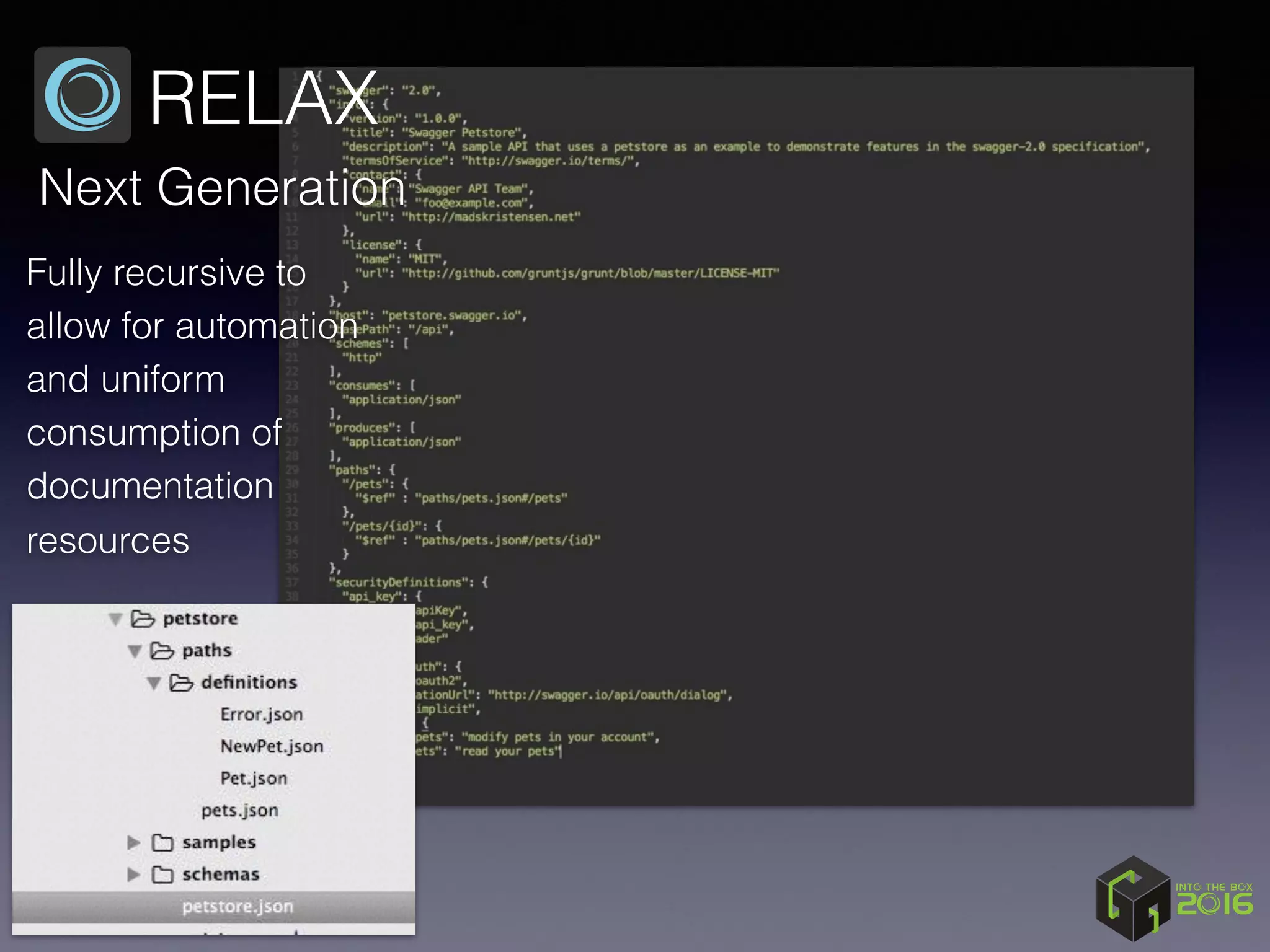The height and width of the screenshot is (952, 1270).
Task: Click the Next Generation subtitle
Action: 223,186
